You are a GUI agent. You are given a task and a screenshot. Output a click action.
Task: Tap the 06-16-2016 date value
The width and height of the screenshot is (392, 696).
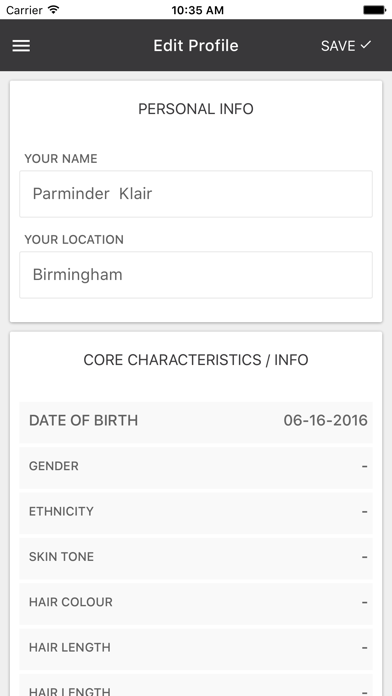[325, 420]
